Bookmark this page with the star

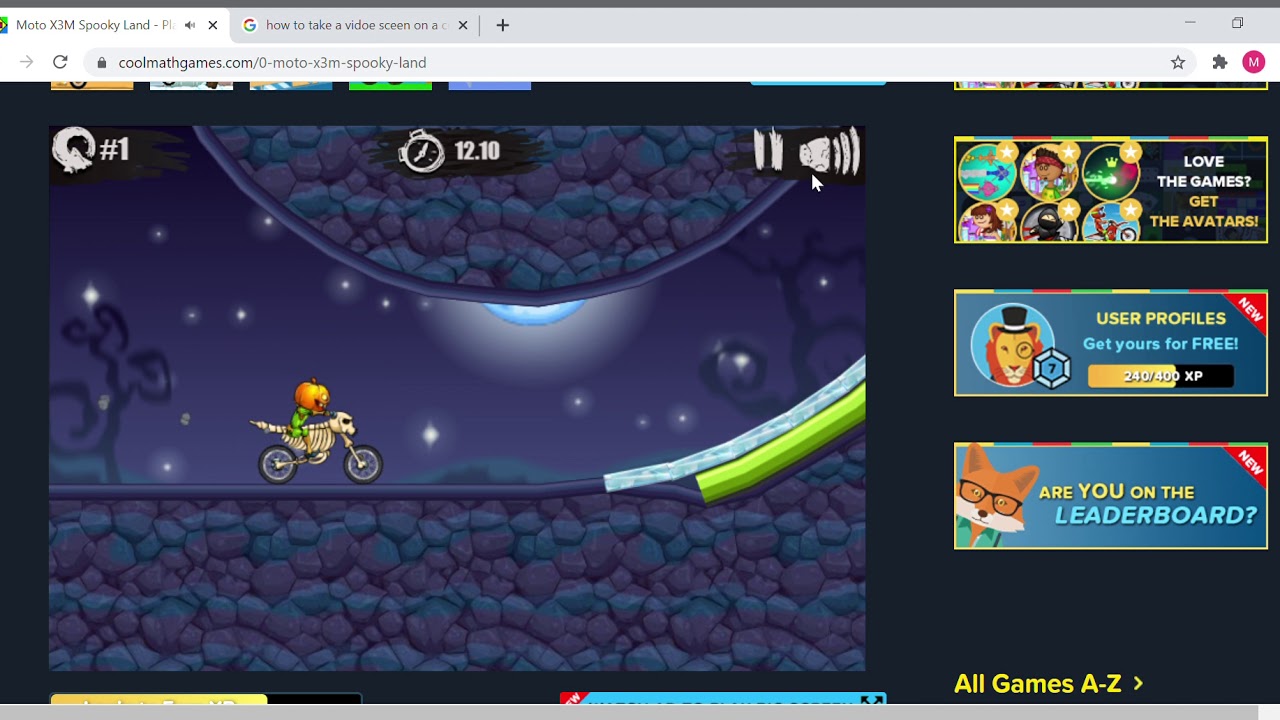click(1178, 62)
